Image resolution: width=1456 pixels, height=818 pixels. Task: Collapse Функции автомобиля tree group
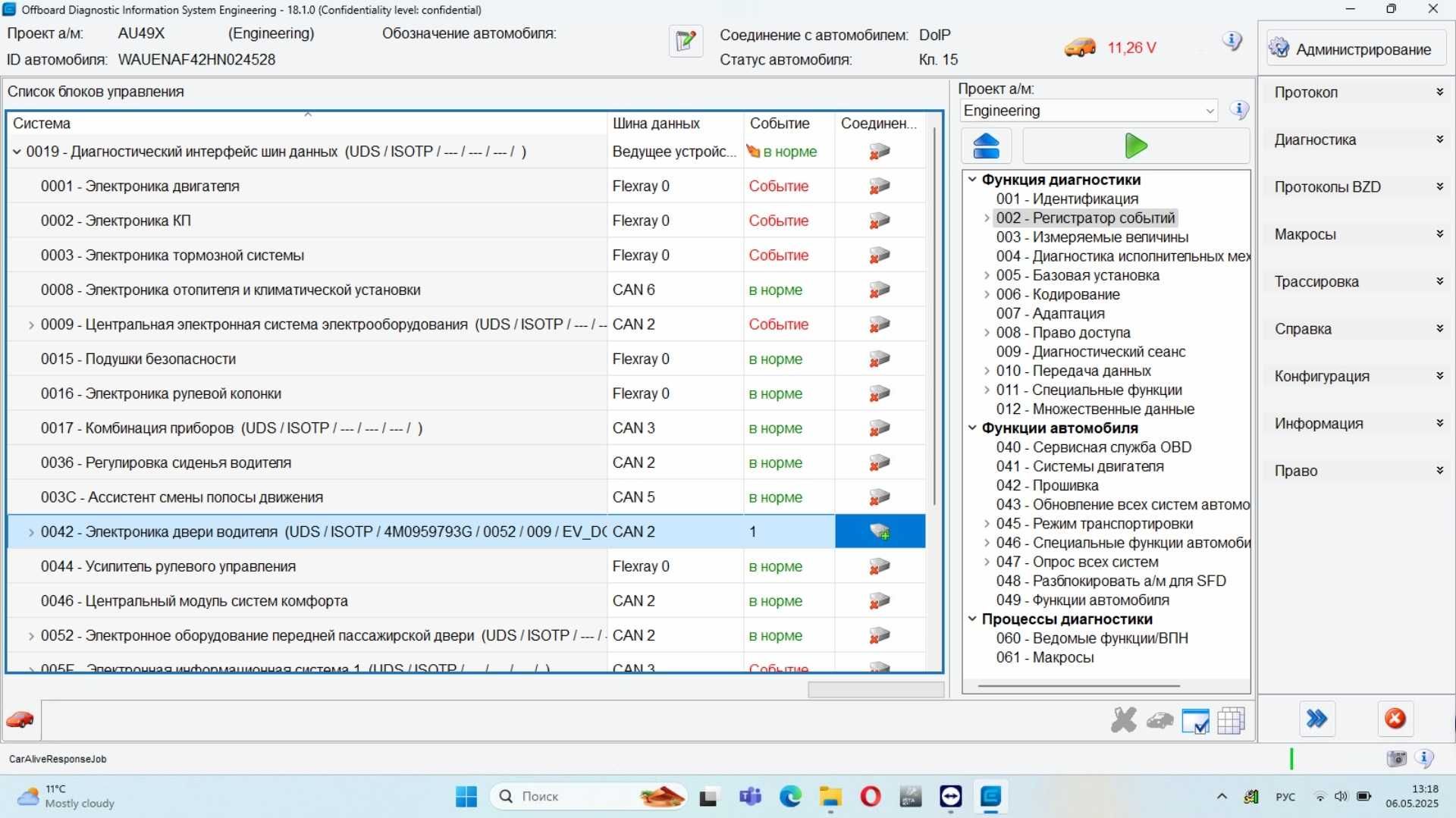click(972, 428)
